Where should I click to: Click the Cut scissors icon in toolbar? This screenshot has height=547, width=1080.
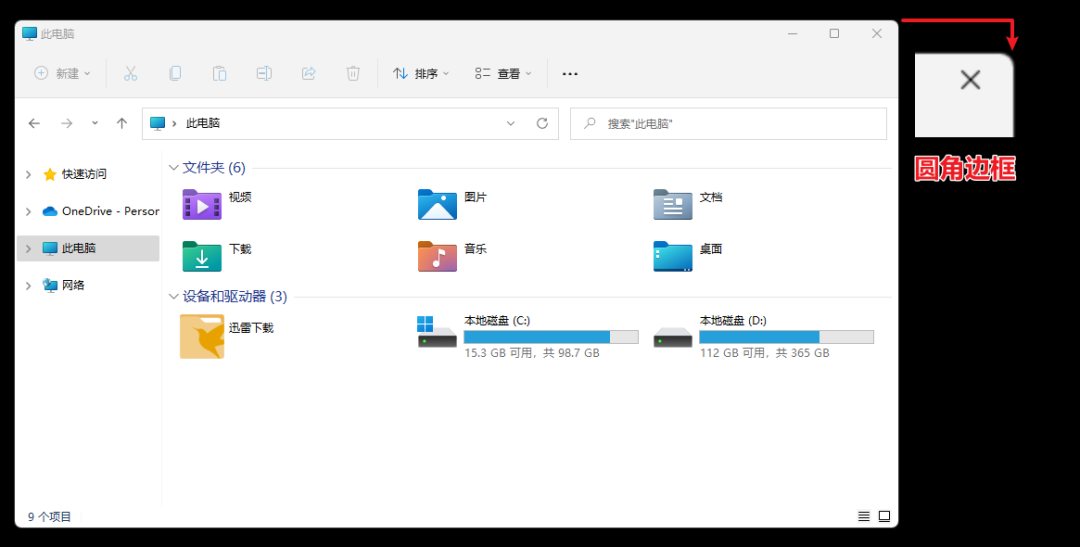click(x=130, y=73)
